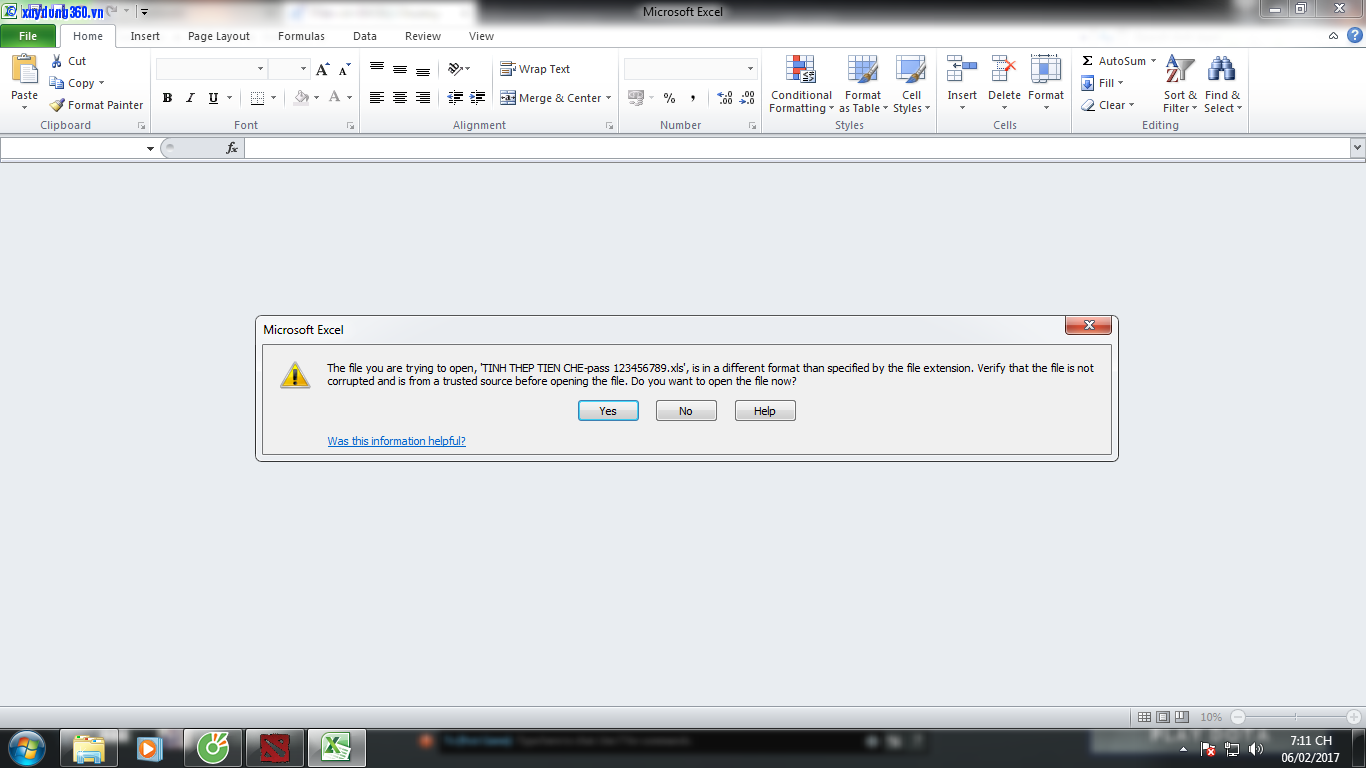Open the File tab
This screenshot has height=768, width=1366.
[x=28, y=36]
